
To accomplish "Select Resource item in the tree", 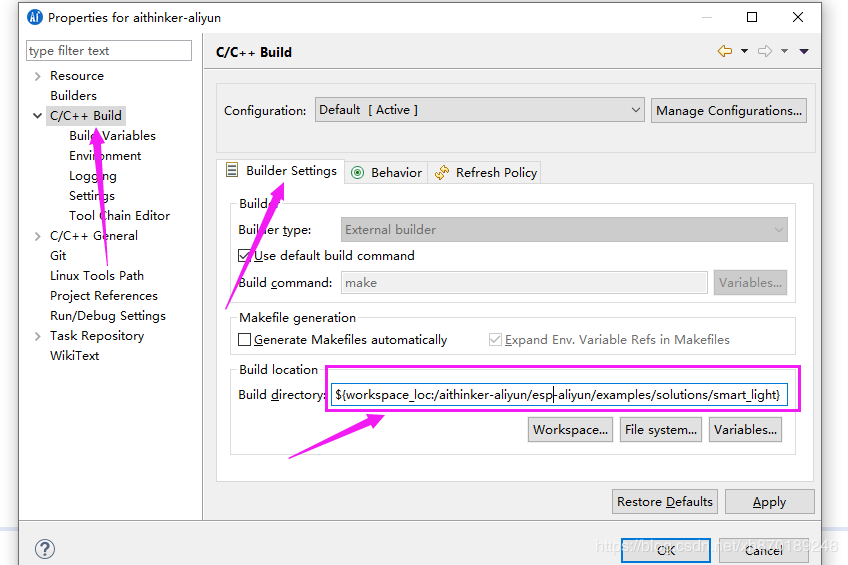I will coord(77,76).
